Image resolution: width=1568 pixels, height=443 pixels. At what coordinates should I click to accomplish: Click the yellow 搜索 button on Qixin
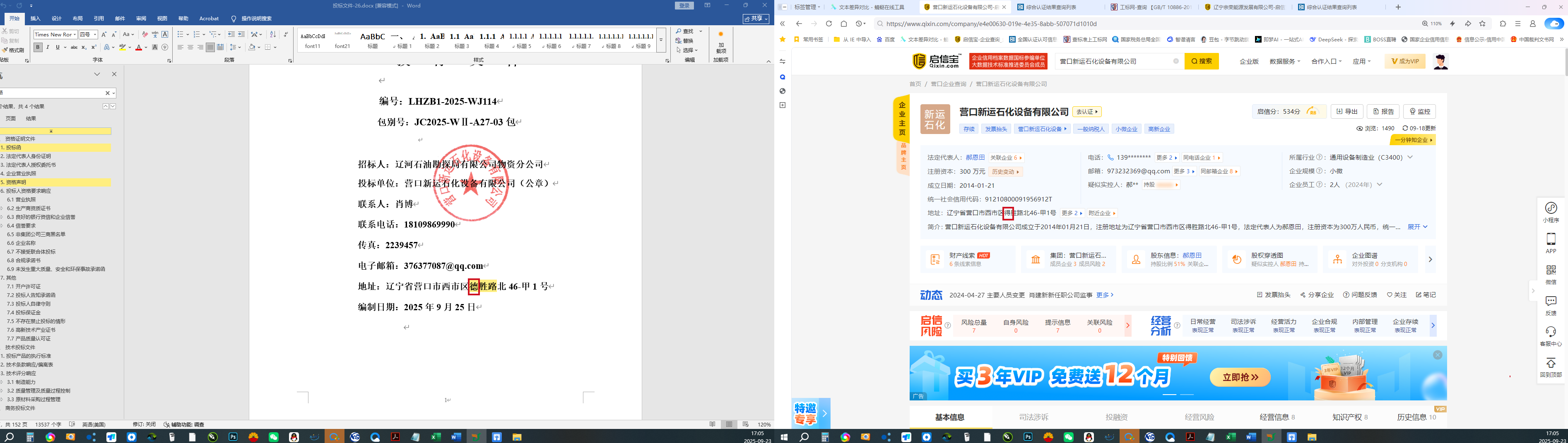coord(1201,61)
